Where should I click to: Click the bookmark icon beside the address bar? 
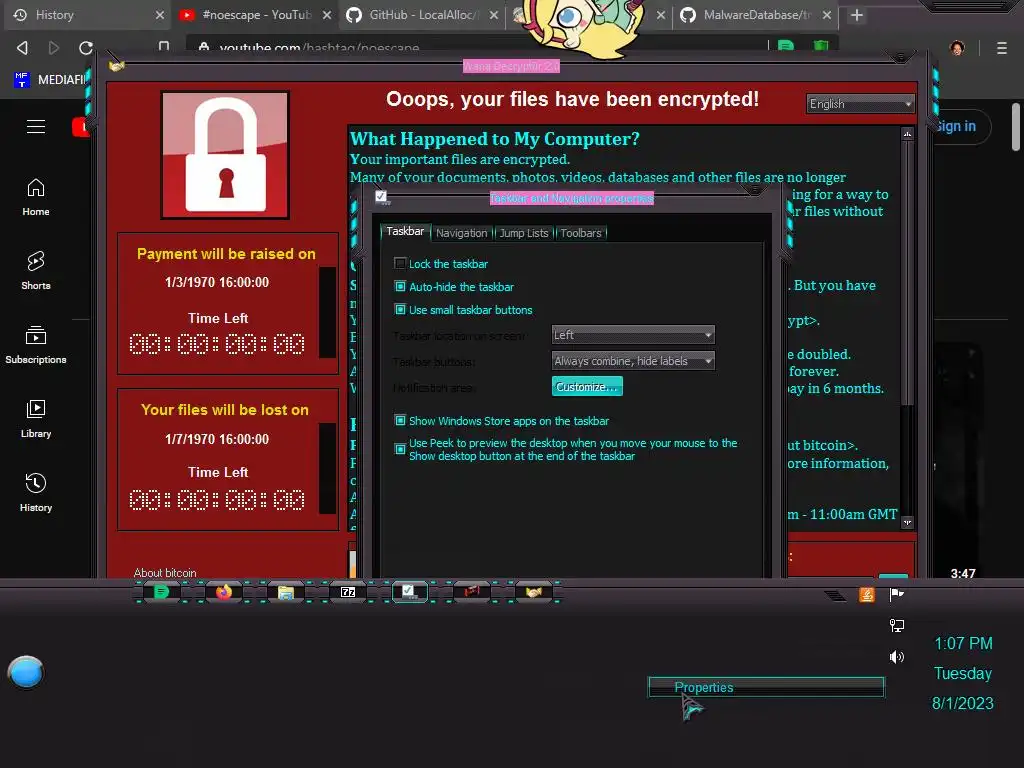(164, 46)
